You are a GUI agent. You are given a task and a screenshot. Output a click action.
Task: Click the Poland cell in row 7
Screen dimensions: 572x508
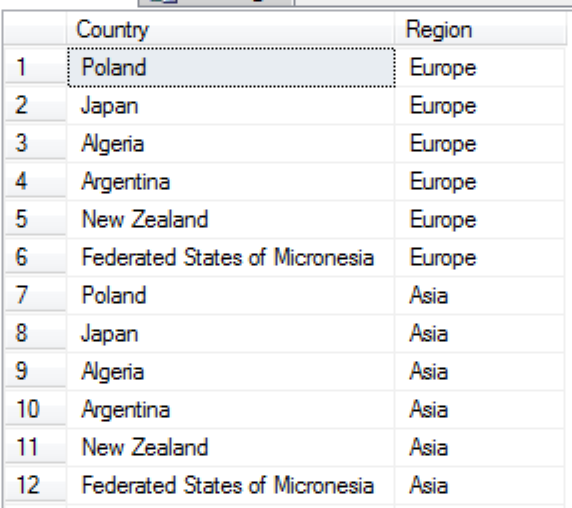[231, 295]
